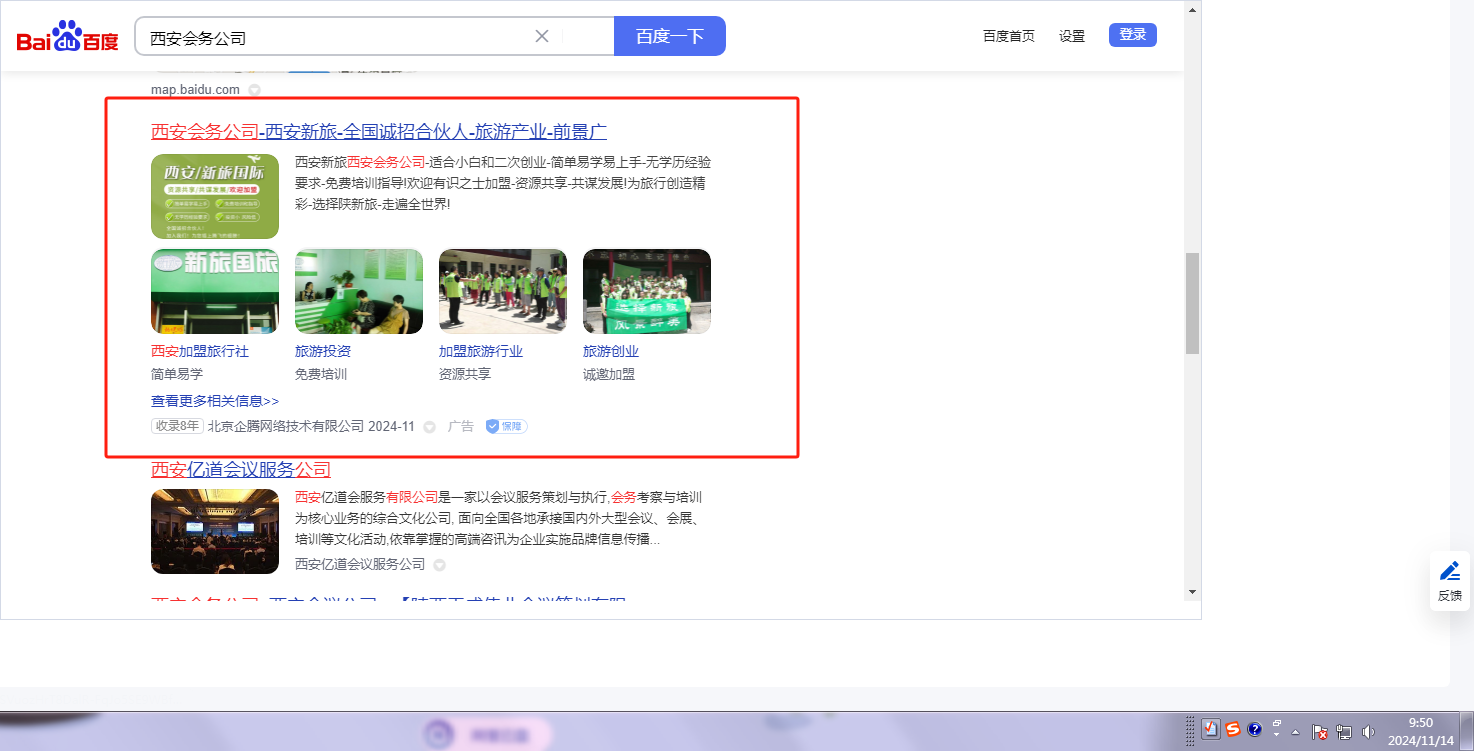Clear the search box with the X icon
Image resolution: width=1474 pixels, height=751 pixels.
click(542, 36)
